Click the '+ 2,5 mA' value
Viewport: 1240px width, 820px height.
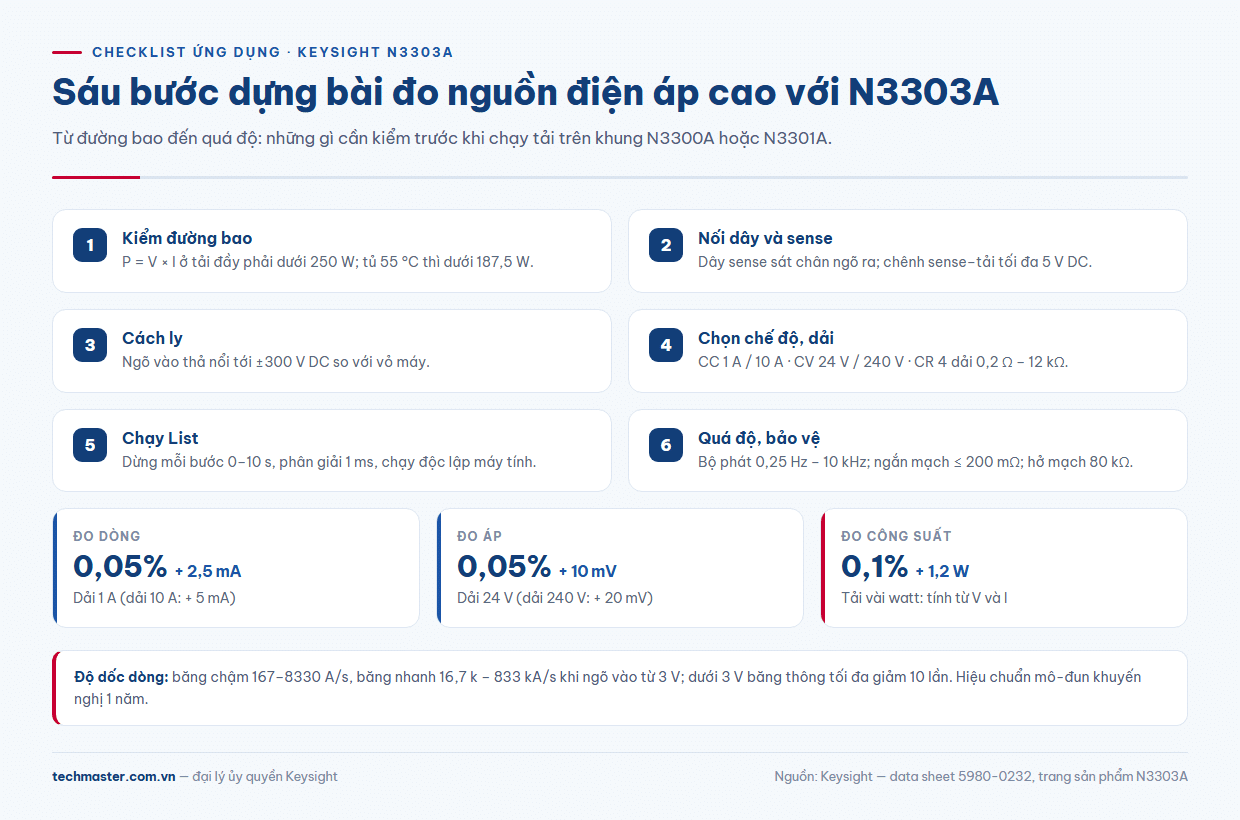pyautogui.click(x=208, y=572)
